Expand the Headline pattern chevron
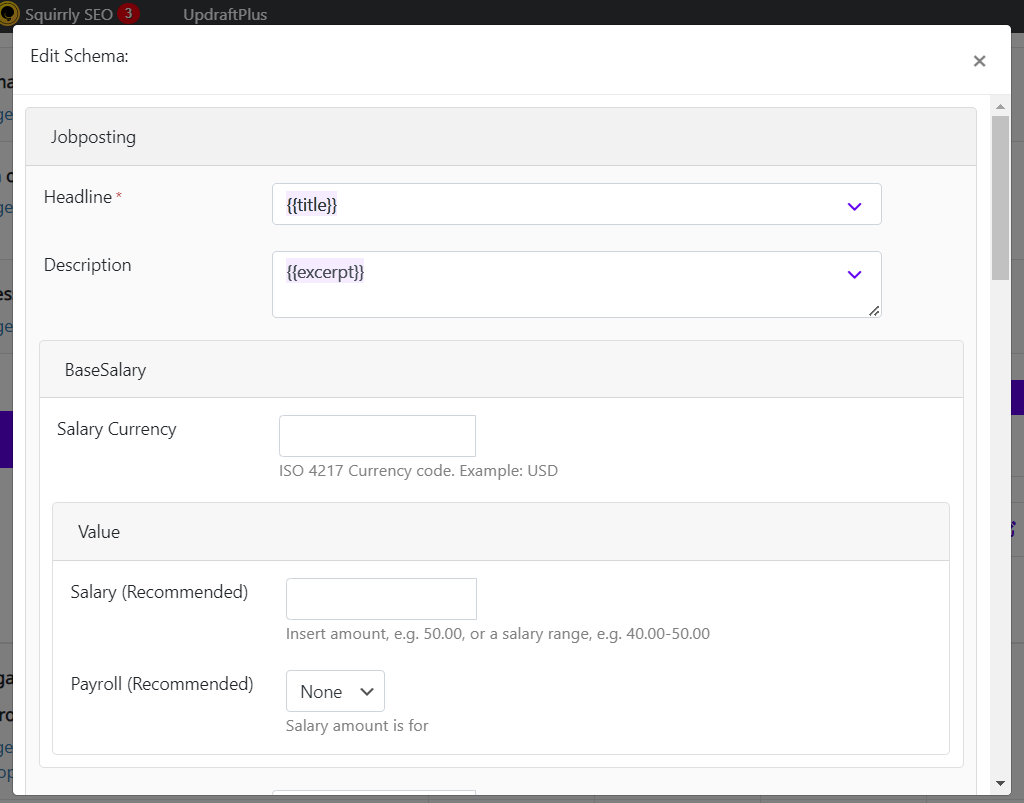This screenshot has height=803, width=1024. [x=854, y=206]
